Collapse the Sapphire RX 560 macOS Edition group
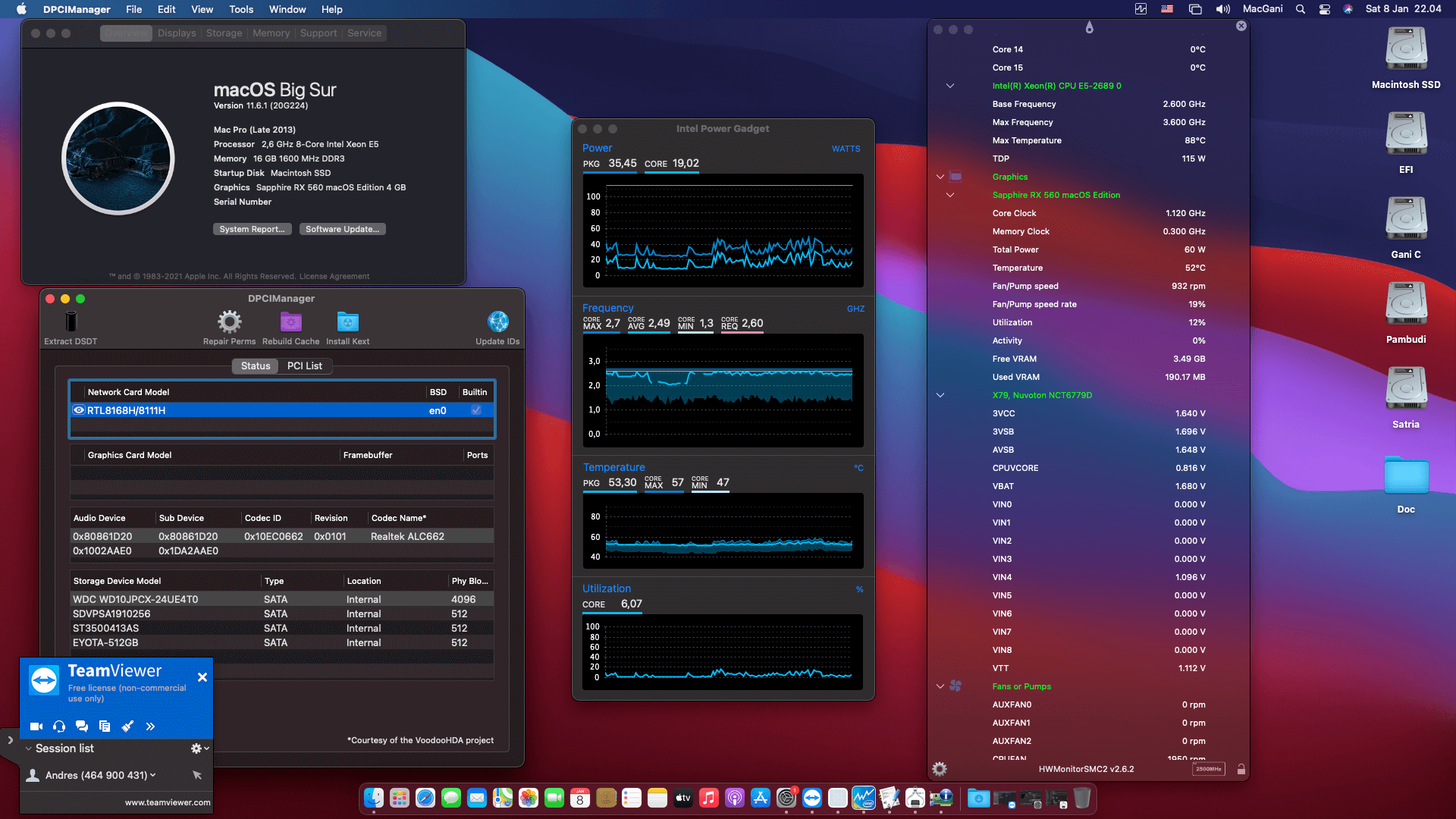 (950, 195)
